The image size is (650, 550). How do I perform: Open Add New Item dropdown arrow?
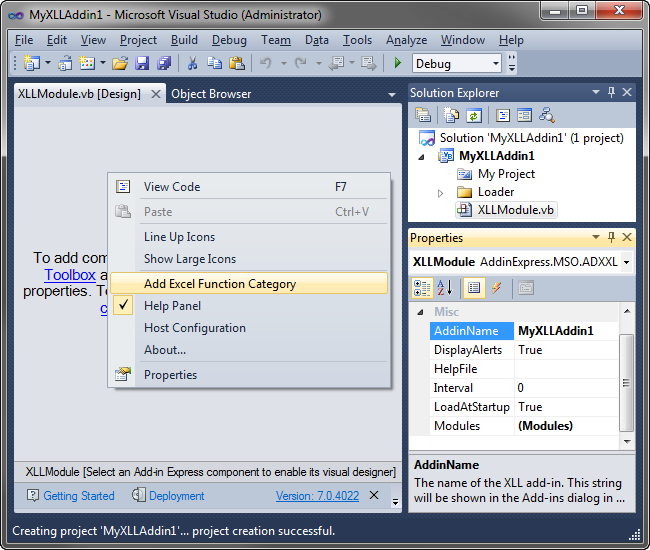(103, 63)
